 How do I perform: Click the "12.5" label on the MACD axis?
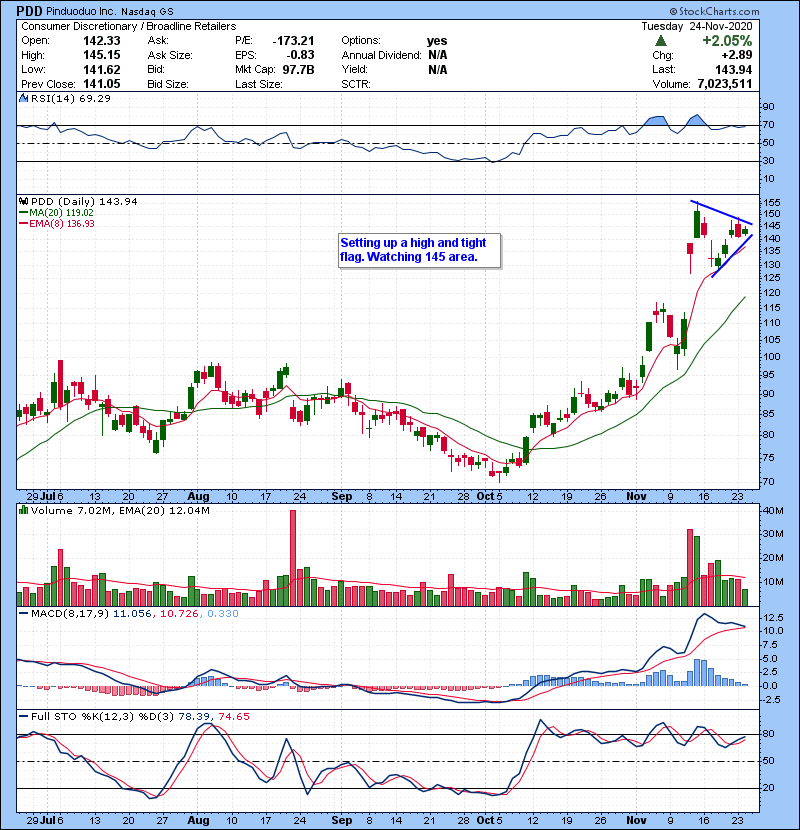[x=773, y=618]
